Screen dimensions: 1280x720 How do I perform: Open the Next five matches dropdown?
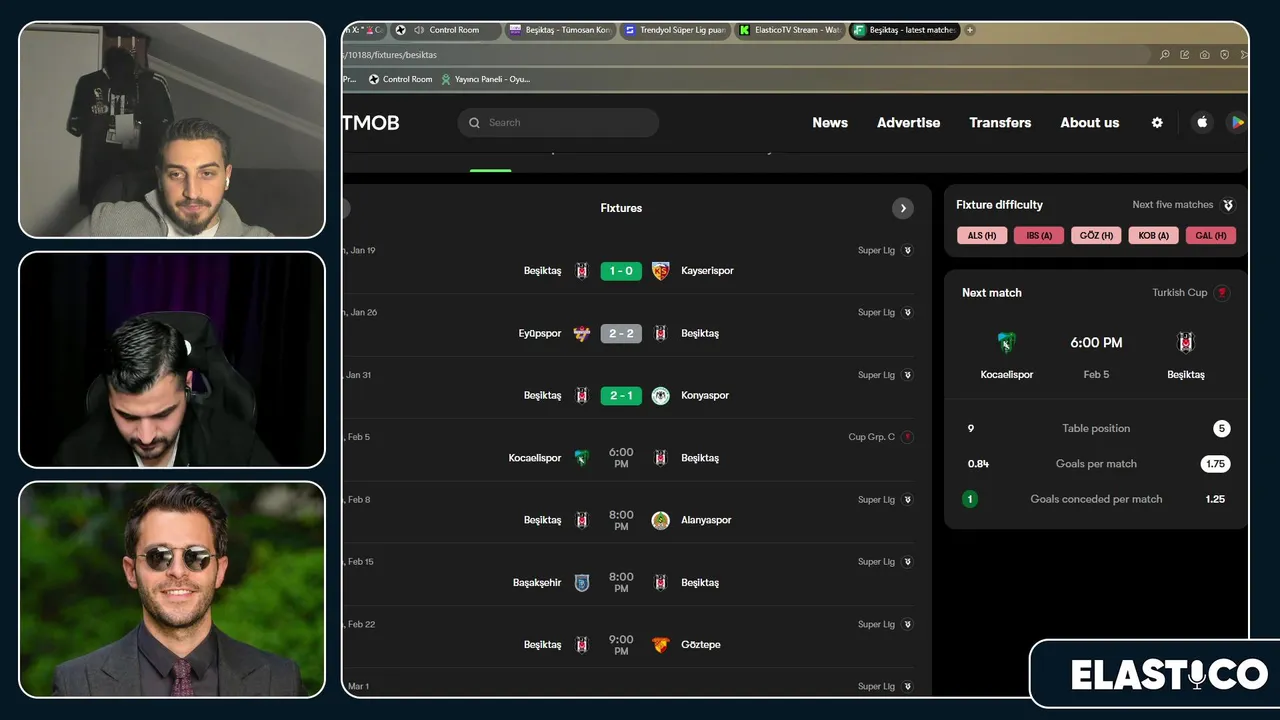tap(1184, 205)
